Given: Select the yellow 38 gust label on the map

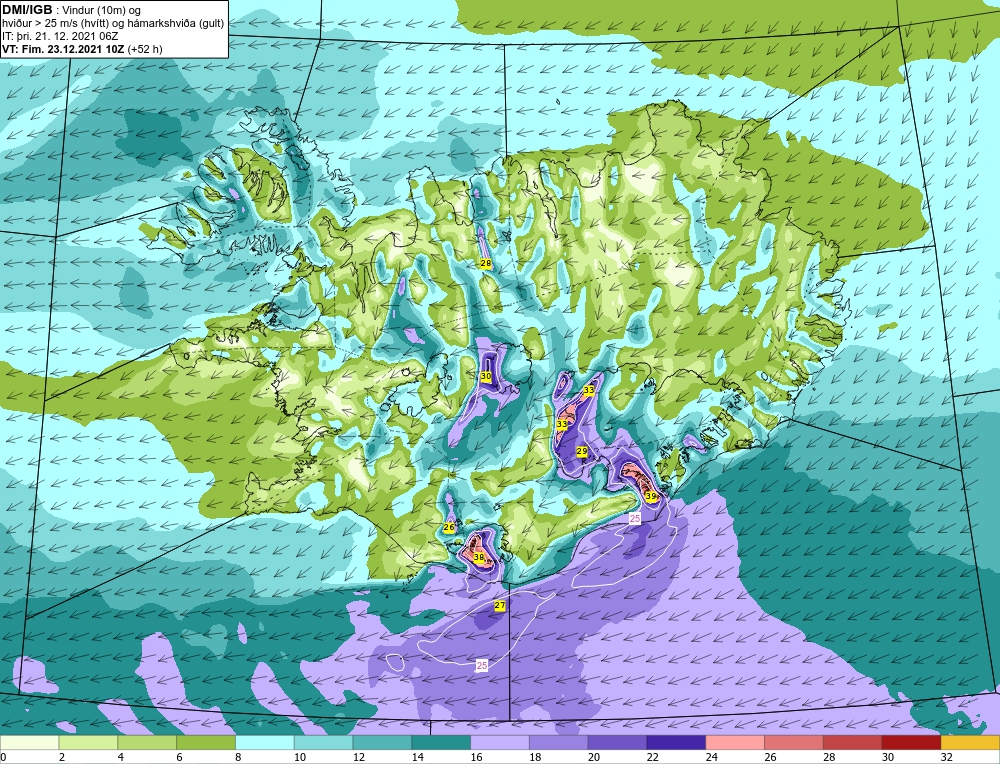Looking at the screenshot, I should point(479,557).
